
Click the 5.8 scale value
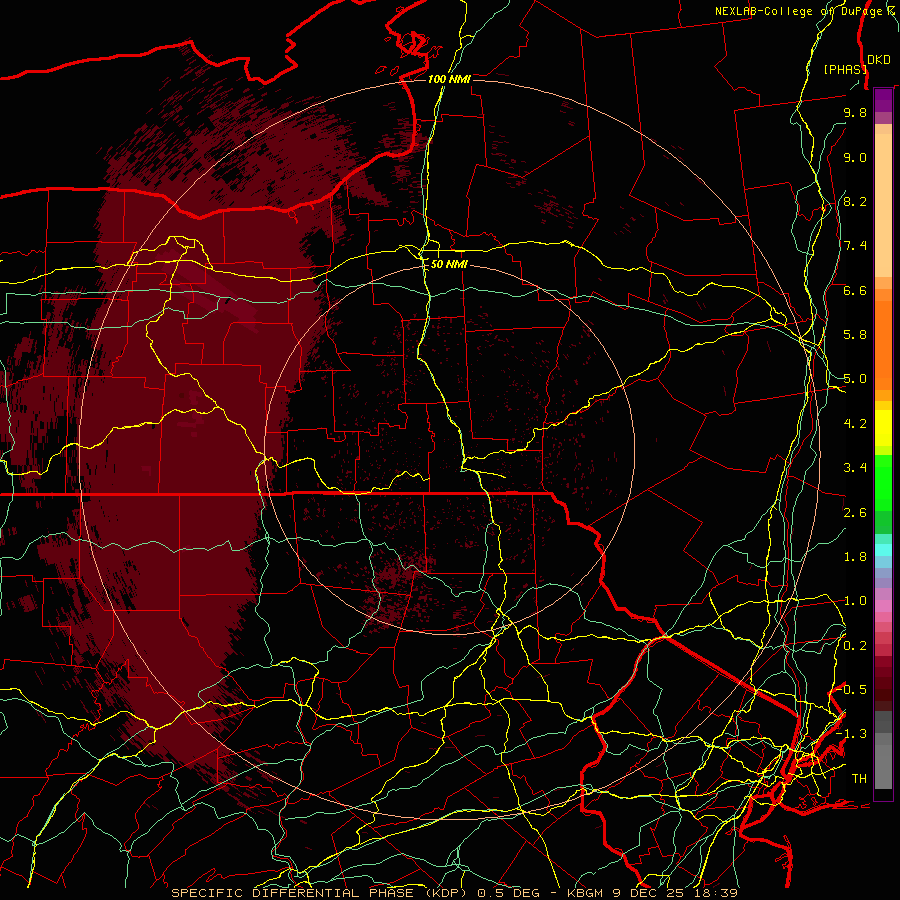855,335
